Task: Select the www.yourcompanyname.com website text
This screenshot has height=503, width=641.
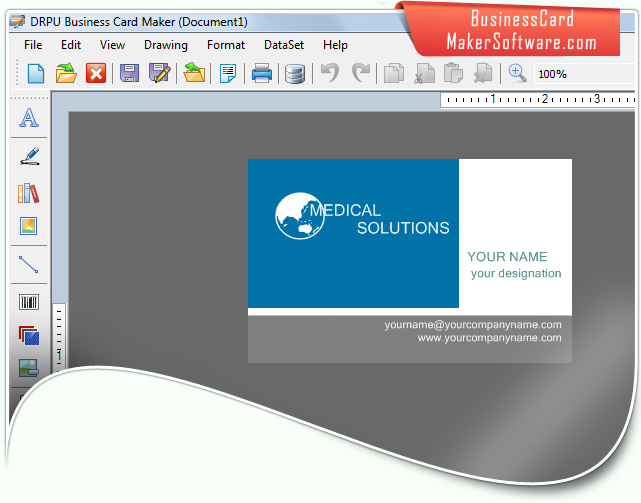Action: (x=489, y=338)
